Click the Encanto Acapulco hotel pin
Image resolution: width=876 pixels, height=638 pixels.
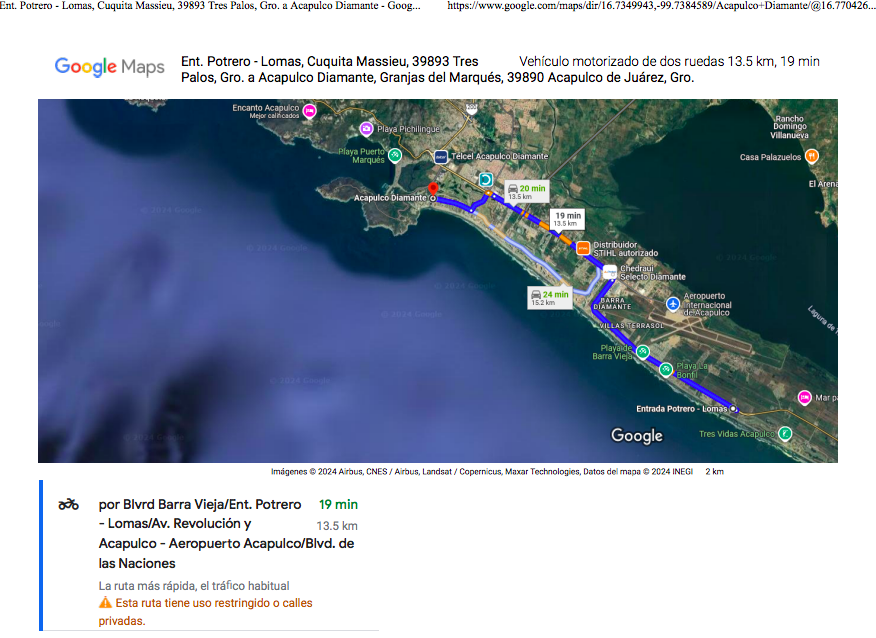[x=310, y=111]
